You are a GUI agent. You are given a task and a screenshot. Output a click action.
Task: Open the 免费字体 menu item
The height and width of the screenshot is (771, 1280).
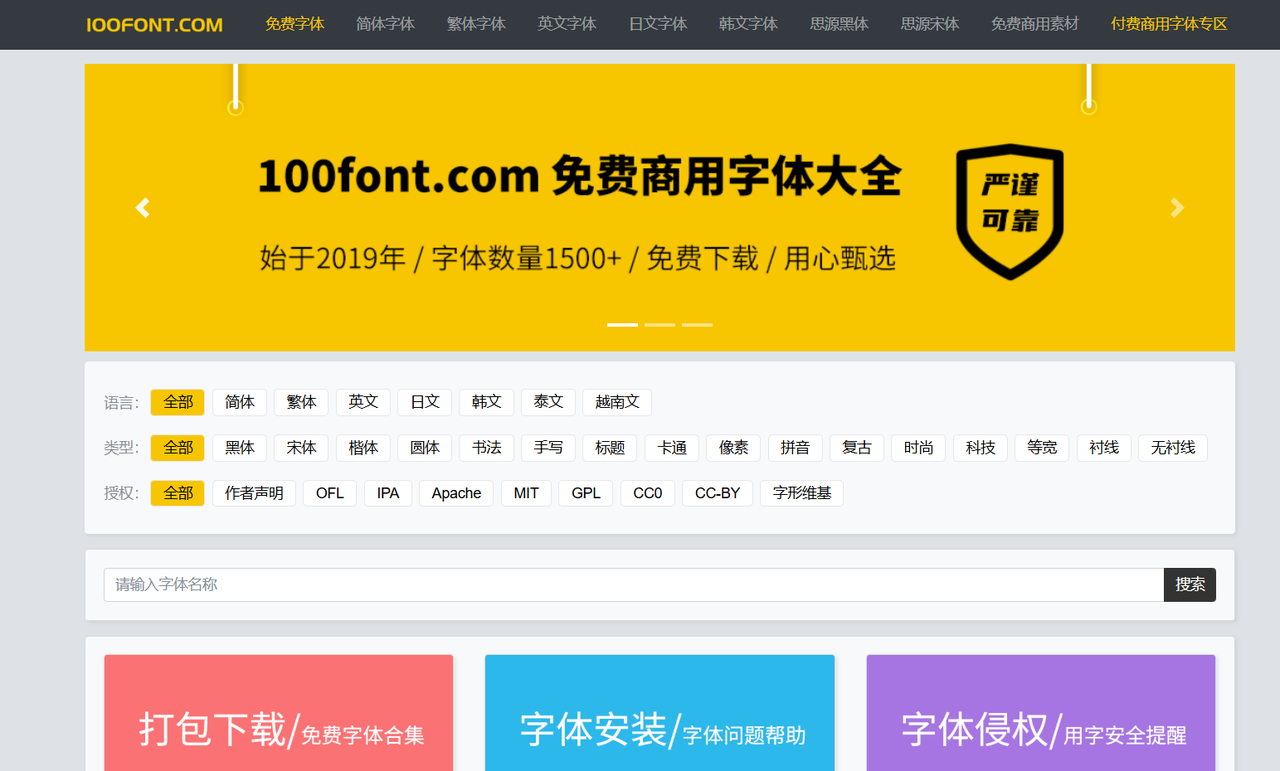(294, 24)
